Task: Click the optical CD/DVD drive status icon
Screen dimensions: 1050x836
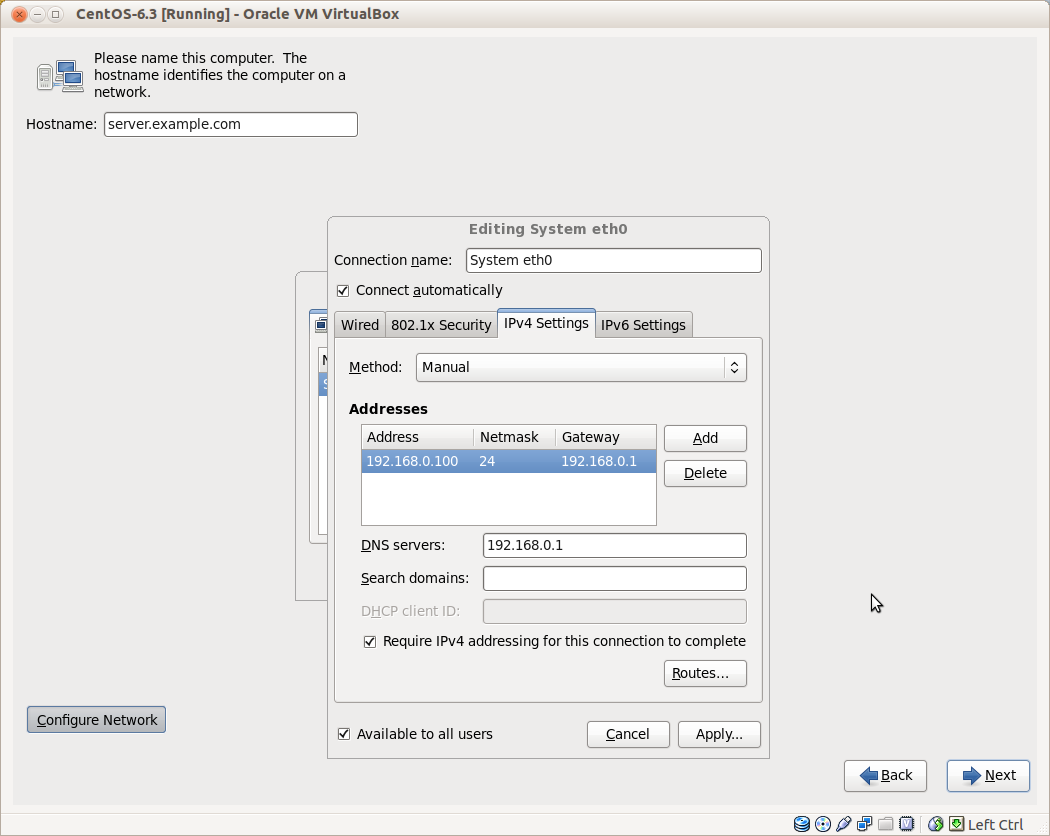Action: [823, 824]
